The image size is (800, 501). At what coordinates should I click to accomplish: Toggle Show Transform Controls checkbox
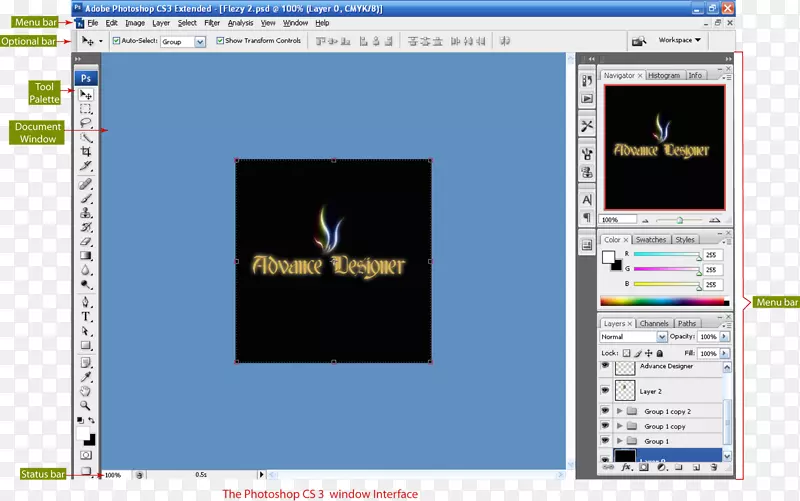(220, 40)
